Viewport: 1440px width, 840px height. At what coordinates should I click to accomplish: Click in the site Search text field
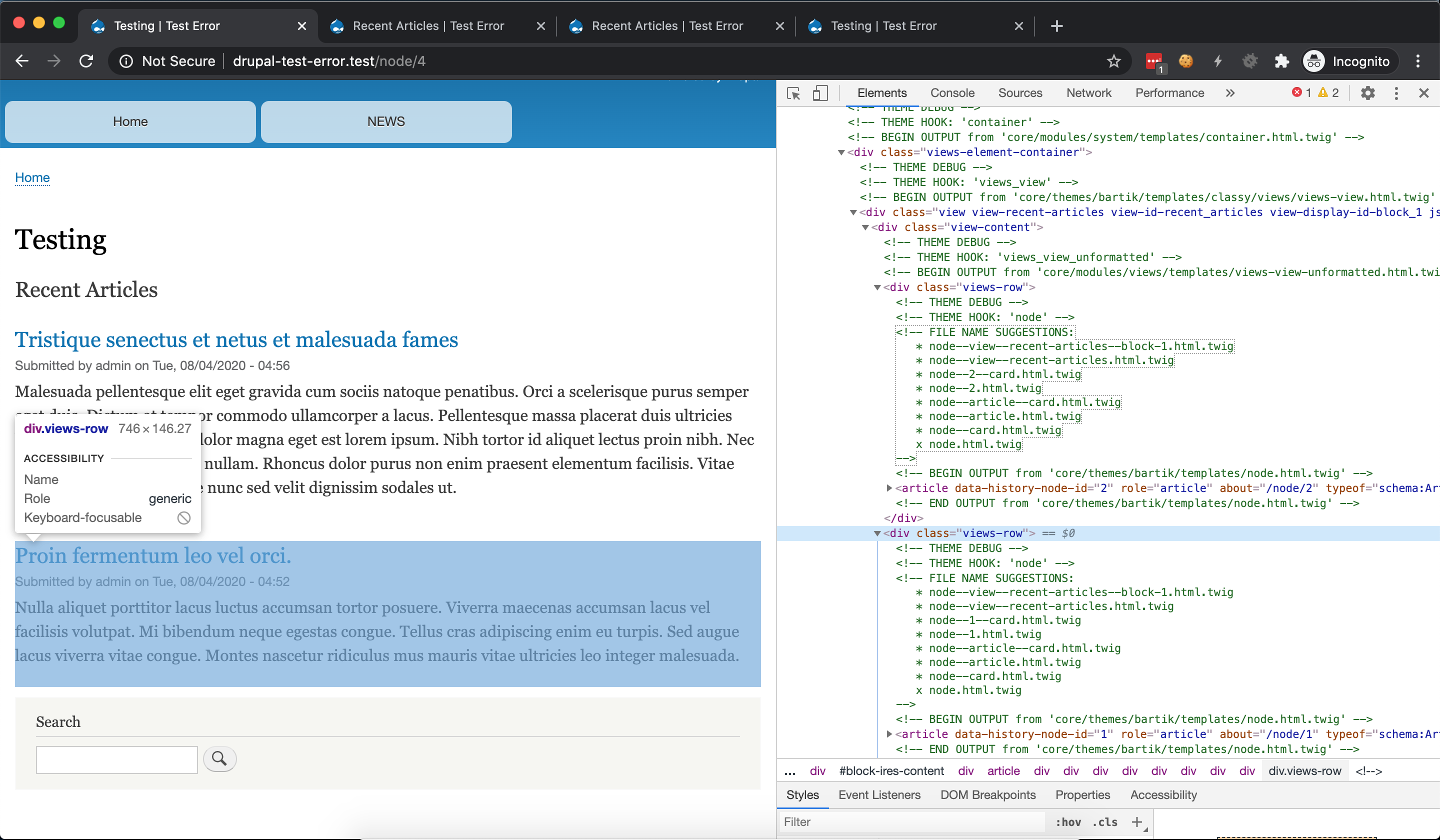tap(116, 759)
